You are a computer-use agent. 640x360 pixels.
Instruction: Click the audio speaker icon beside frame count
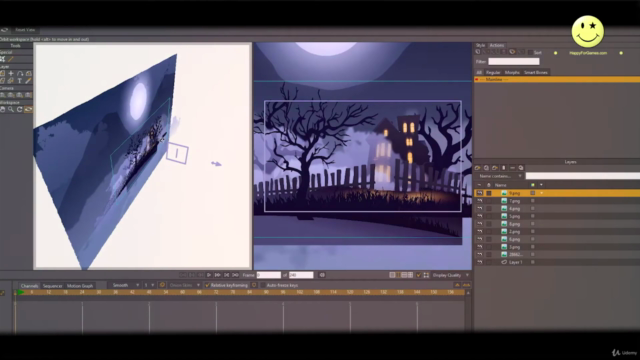[x=322, y=275]
